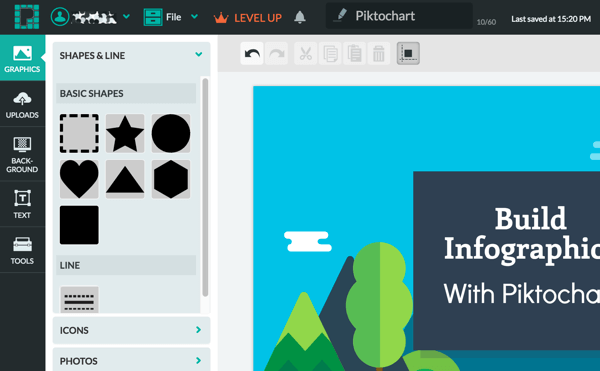600x371 pixels.
Task: Expand the account dropdown arrow
Action: pyautogui.click(x=126, y=16)
